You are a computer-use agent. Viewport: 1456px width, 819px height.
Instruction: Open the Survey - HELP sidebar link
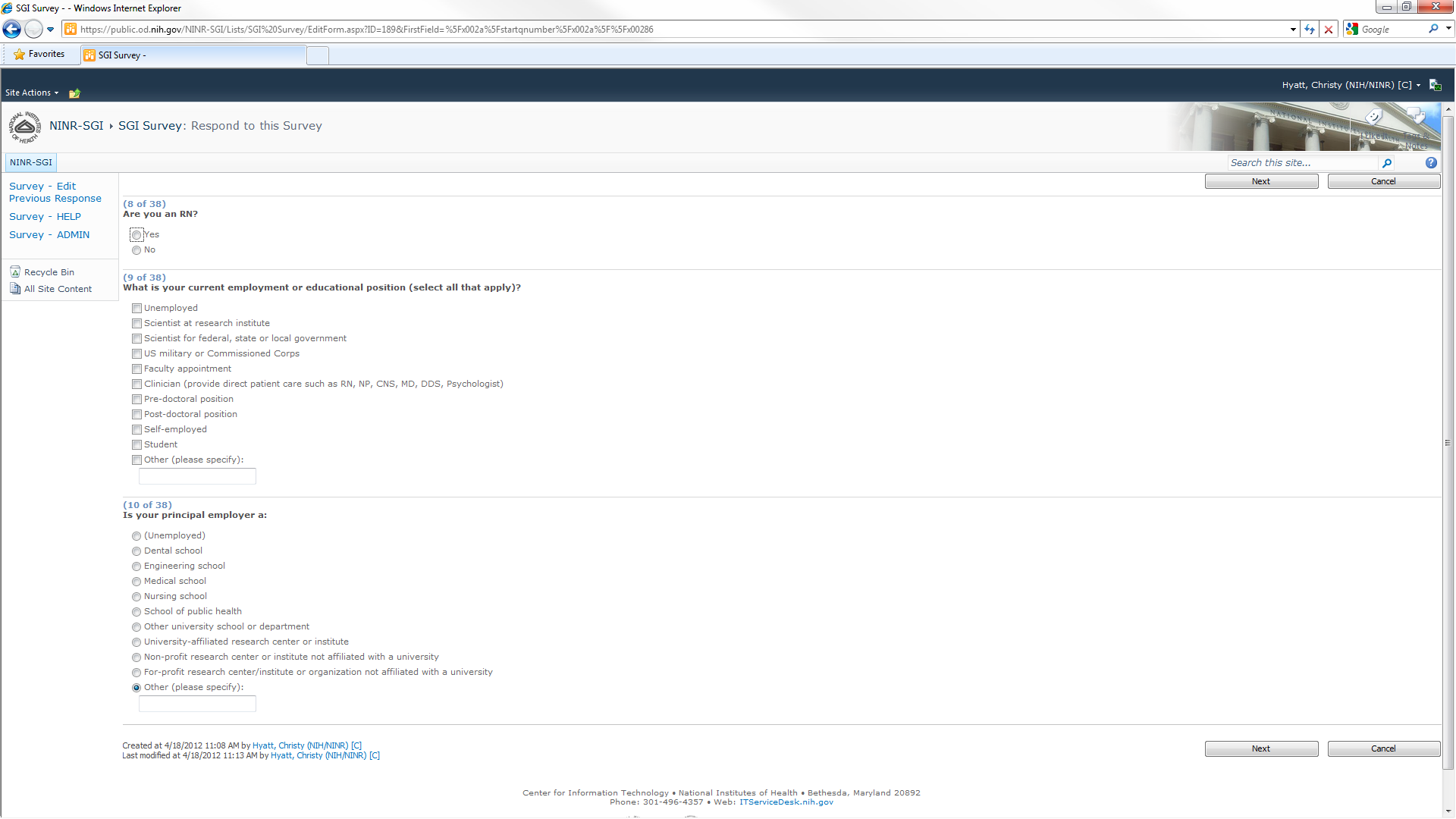[45, 217]
